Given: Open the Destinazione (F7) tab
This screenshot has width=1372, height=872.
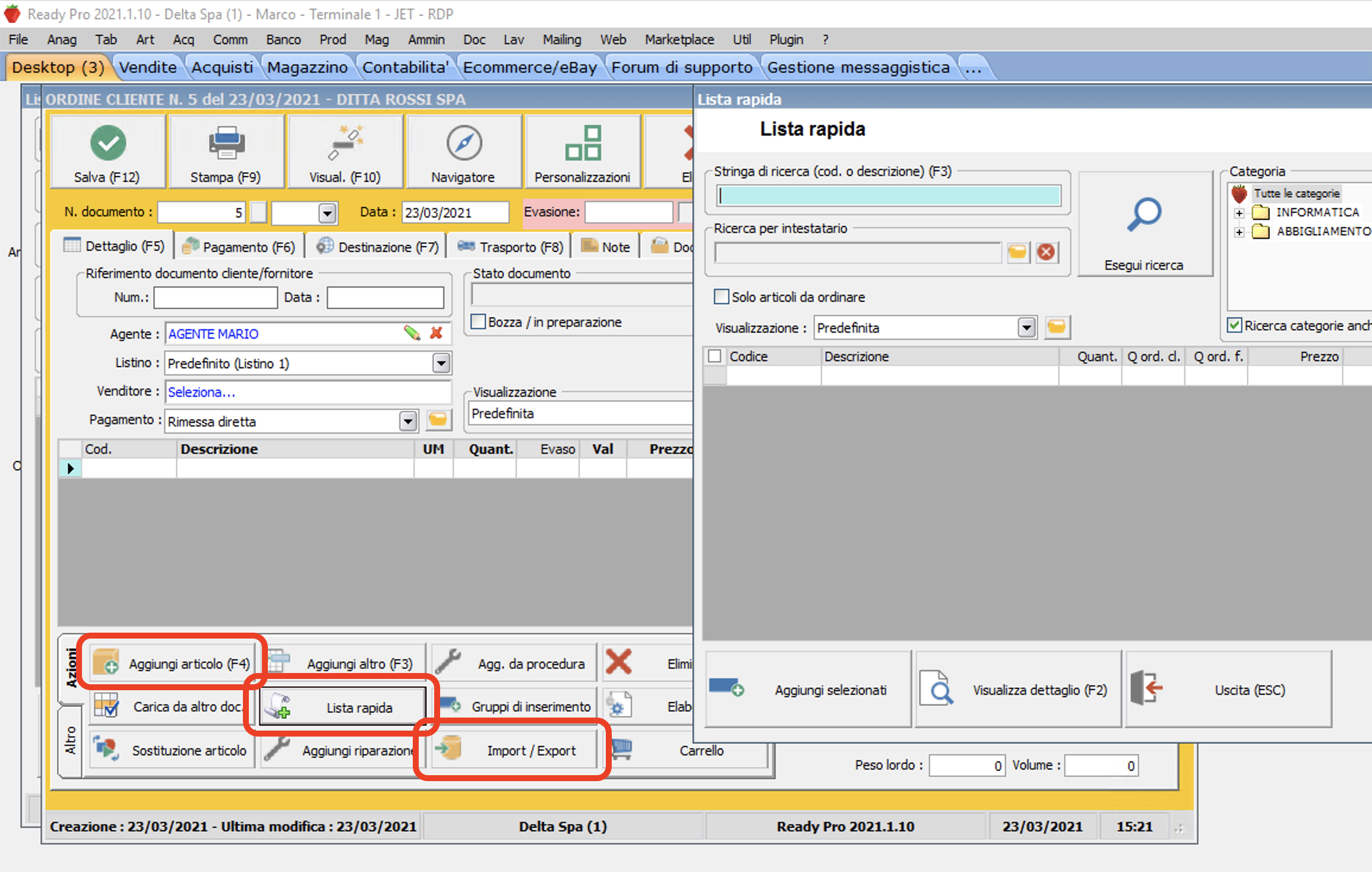Looking at the screenshot, I should point(378,247).
